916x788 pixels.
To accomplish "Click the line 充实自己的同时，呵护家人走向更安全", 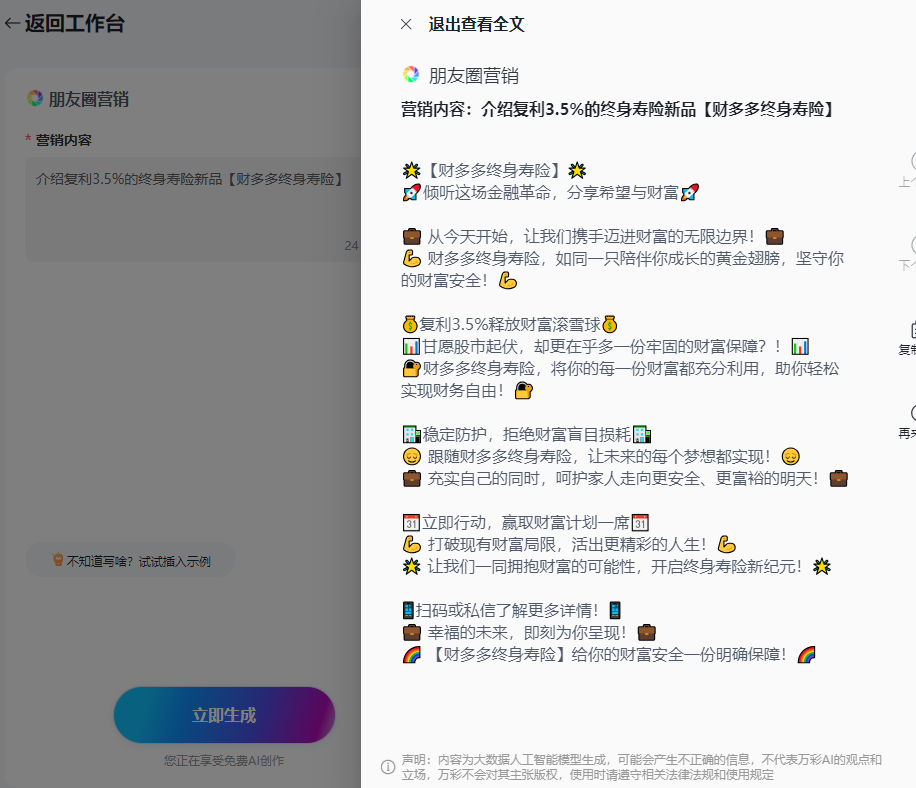I will (624, 478).
